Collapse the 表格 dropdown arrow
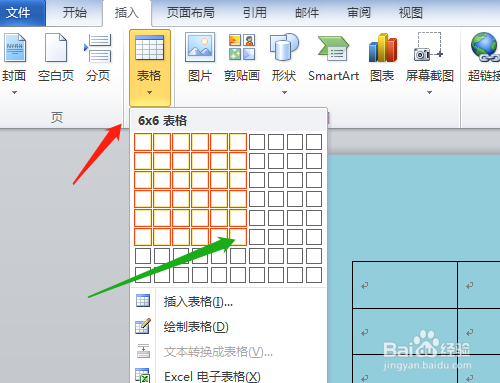The image size is (500, 383). click(x=149, y=92)
